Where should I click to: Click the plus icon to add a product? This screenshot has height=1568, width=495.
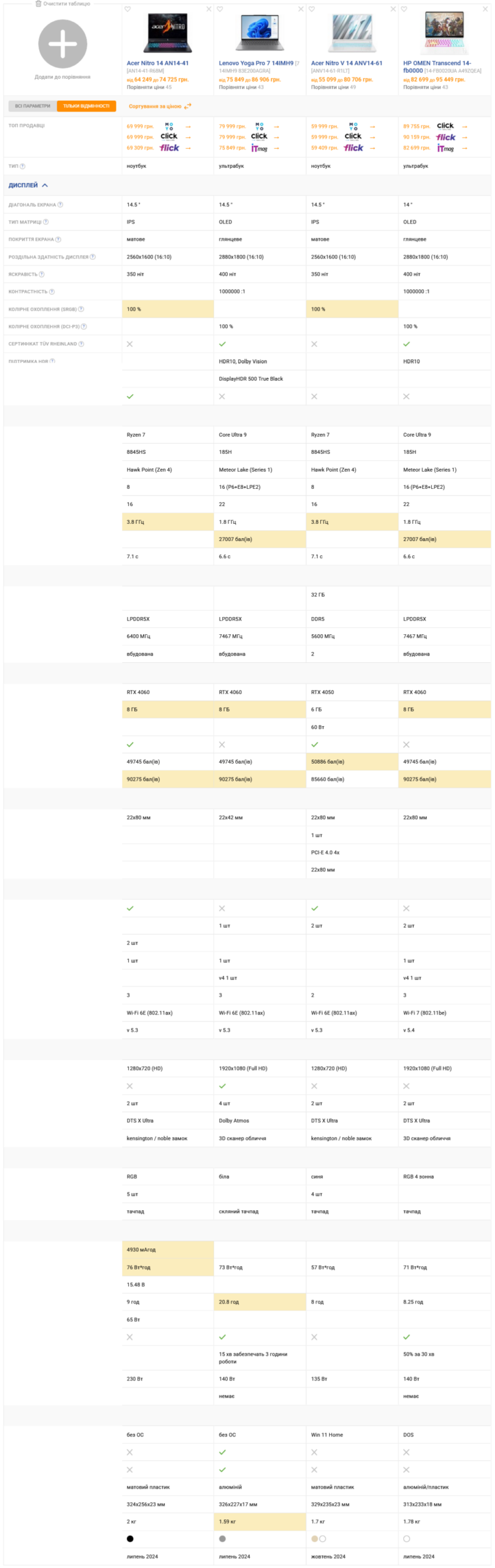[x=62, y=44]
